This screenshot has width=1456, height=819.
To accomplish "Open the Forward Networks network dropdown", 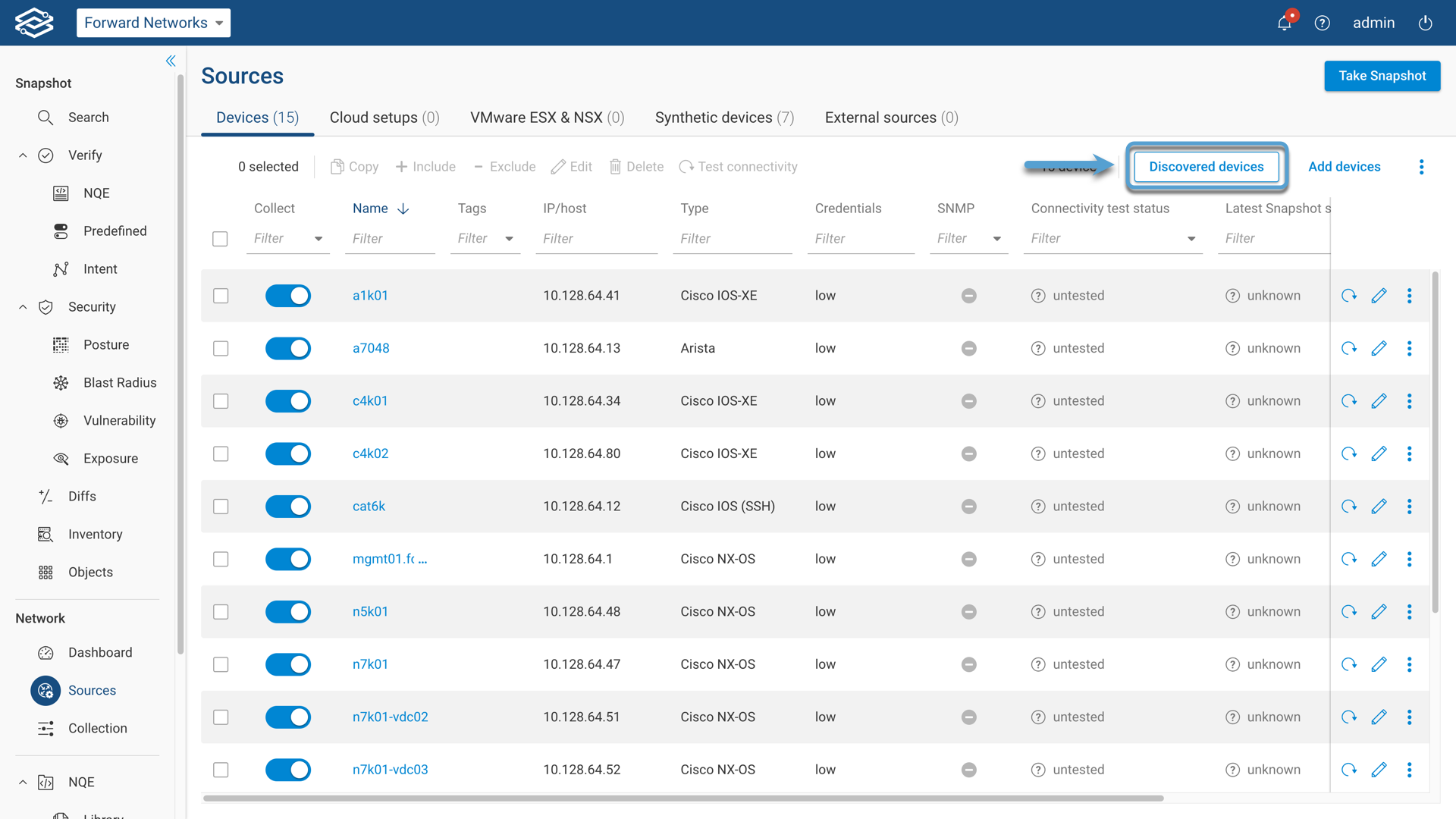I will tap(153, 23).
